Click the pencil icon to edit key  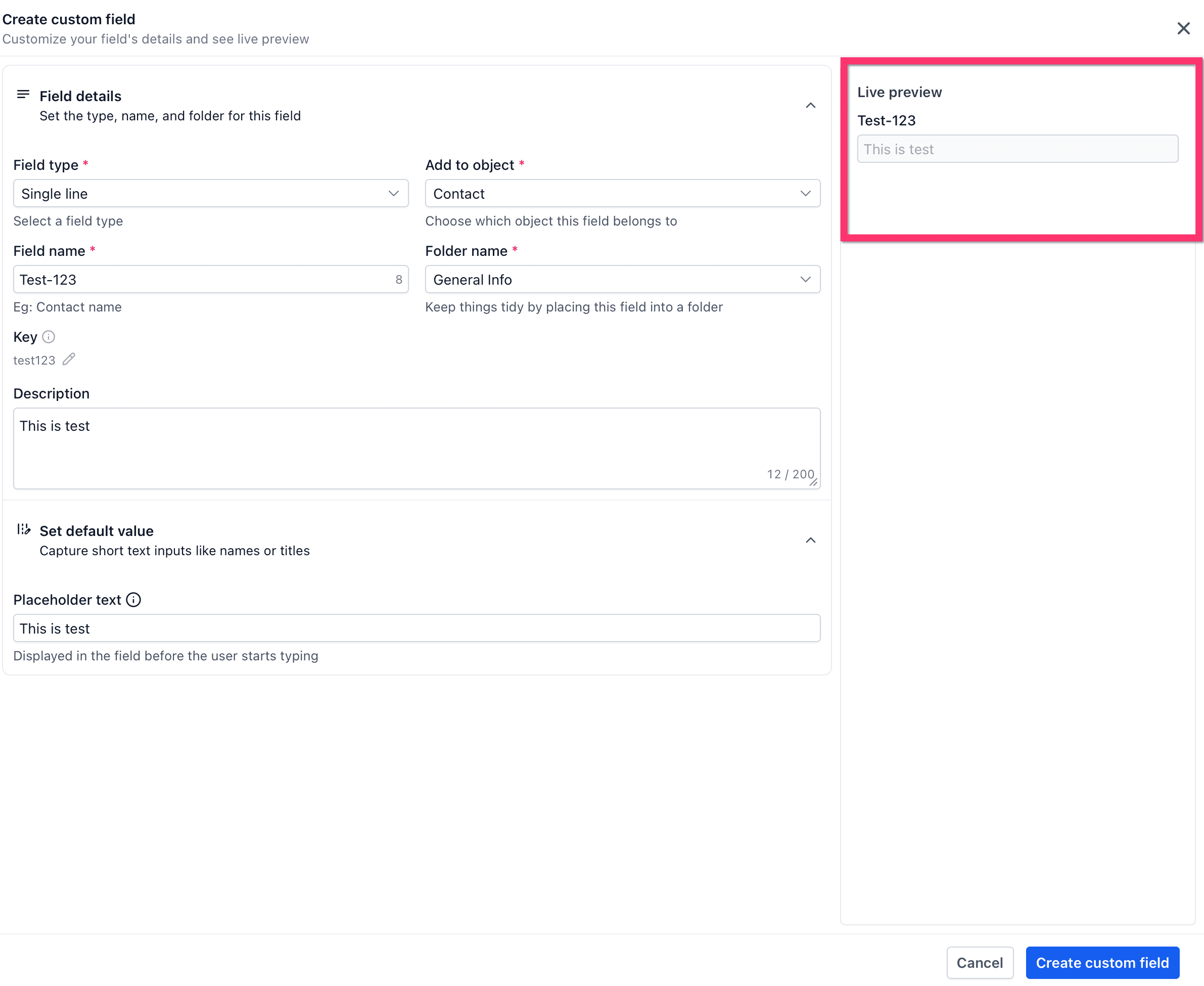pos(69,360)
